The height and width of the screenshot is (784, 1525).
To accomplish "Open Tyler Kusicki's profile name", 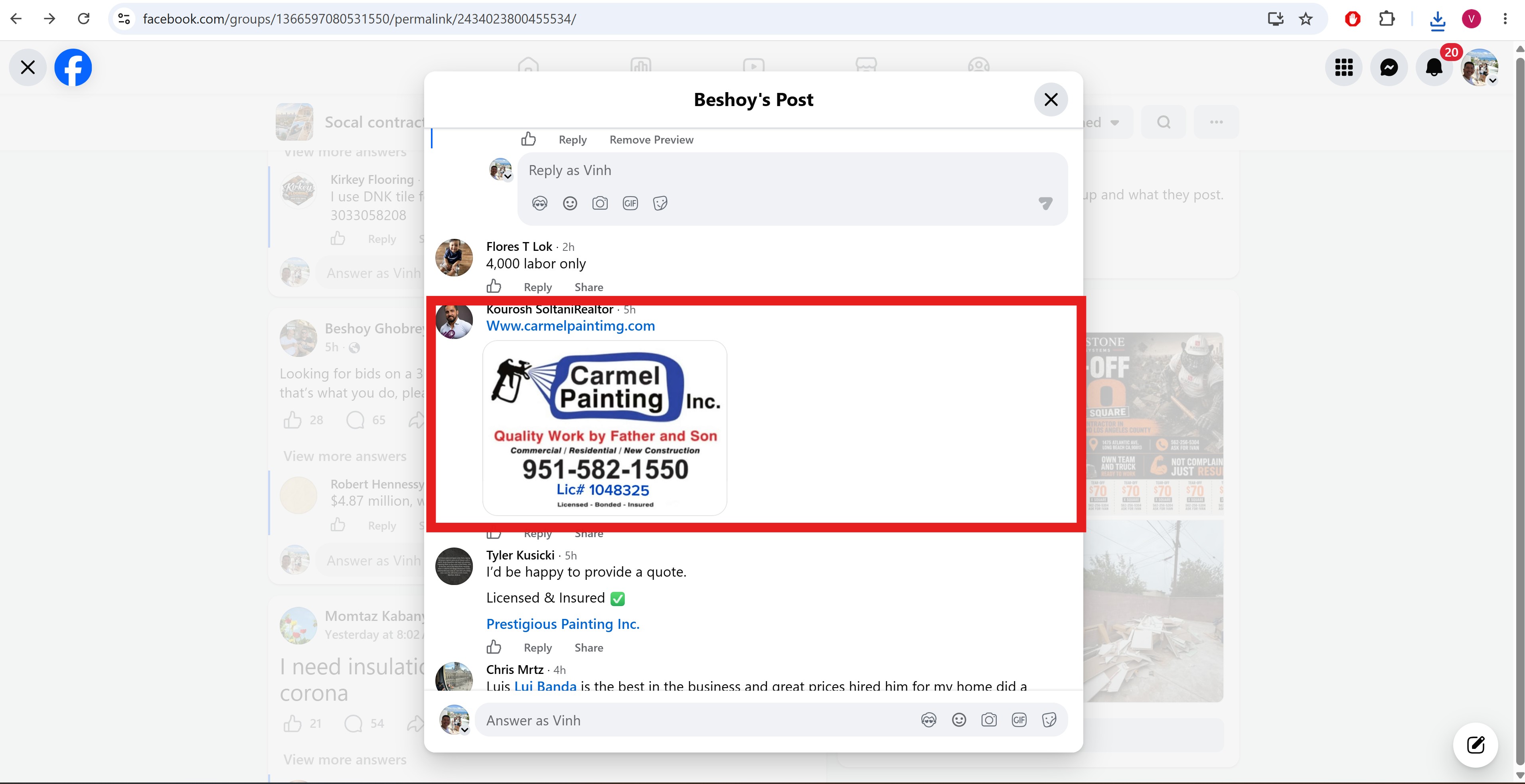I will click(520, 555).
